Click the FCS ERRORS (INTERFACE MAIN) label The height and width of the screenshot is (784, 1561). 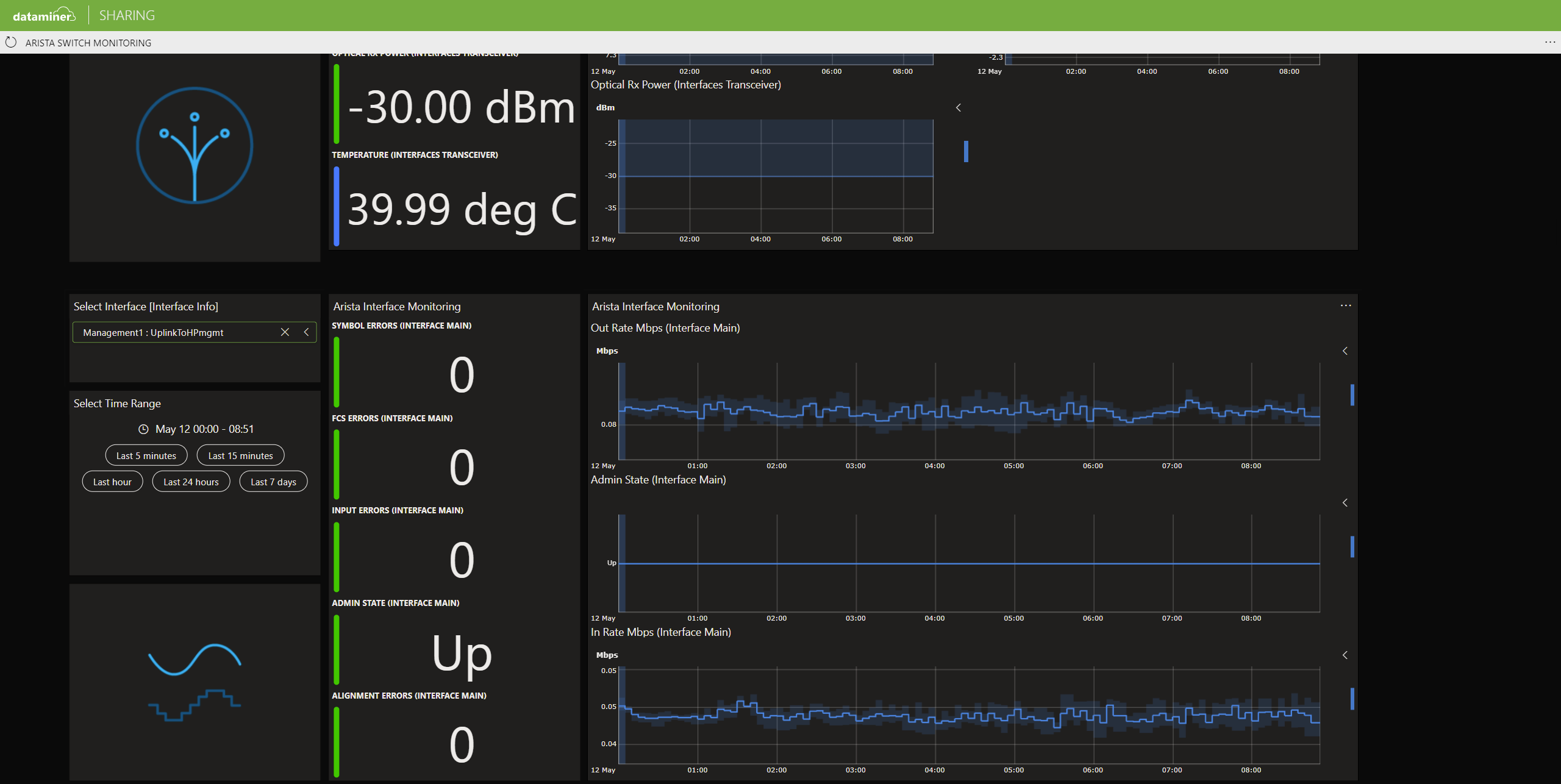click(392, 418)
